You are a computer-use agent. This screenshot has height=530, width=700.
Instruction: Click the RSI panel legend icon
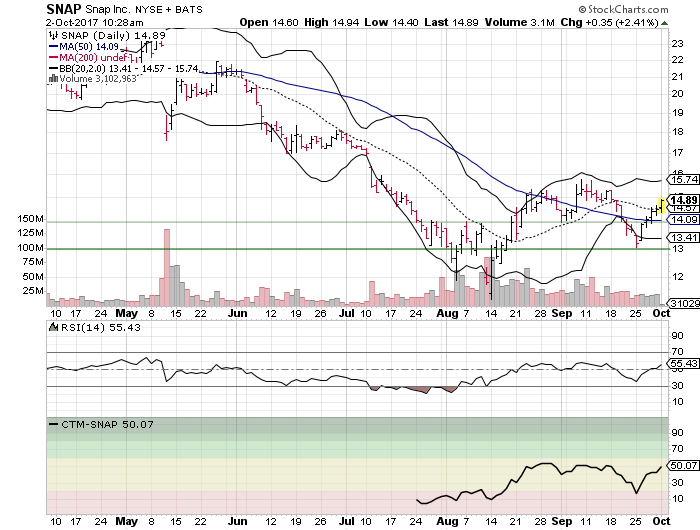point(54,327)
